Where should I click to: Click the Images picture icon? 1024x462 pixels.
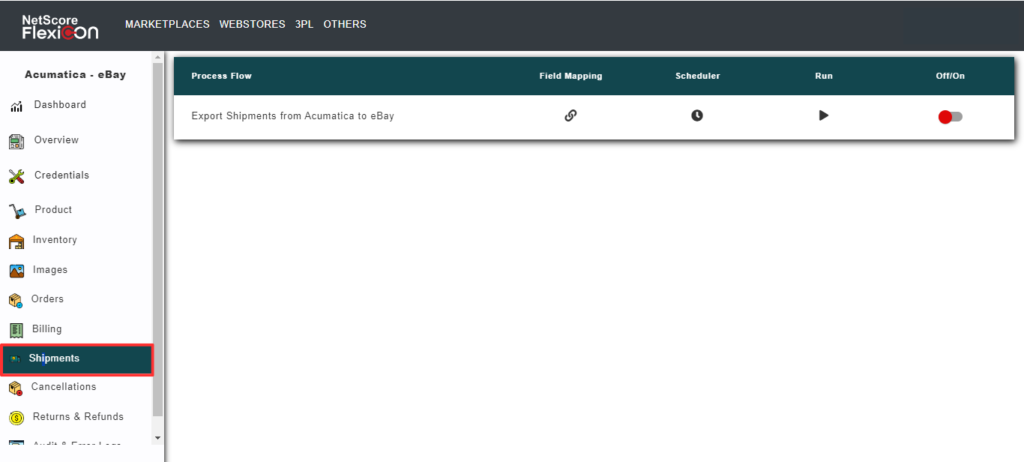(x=16, y=271)
